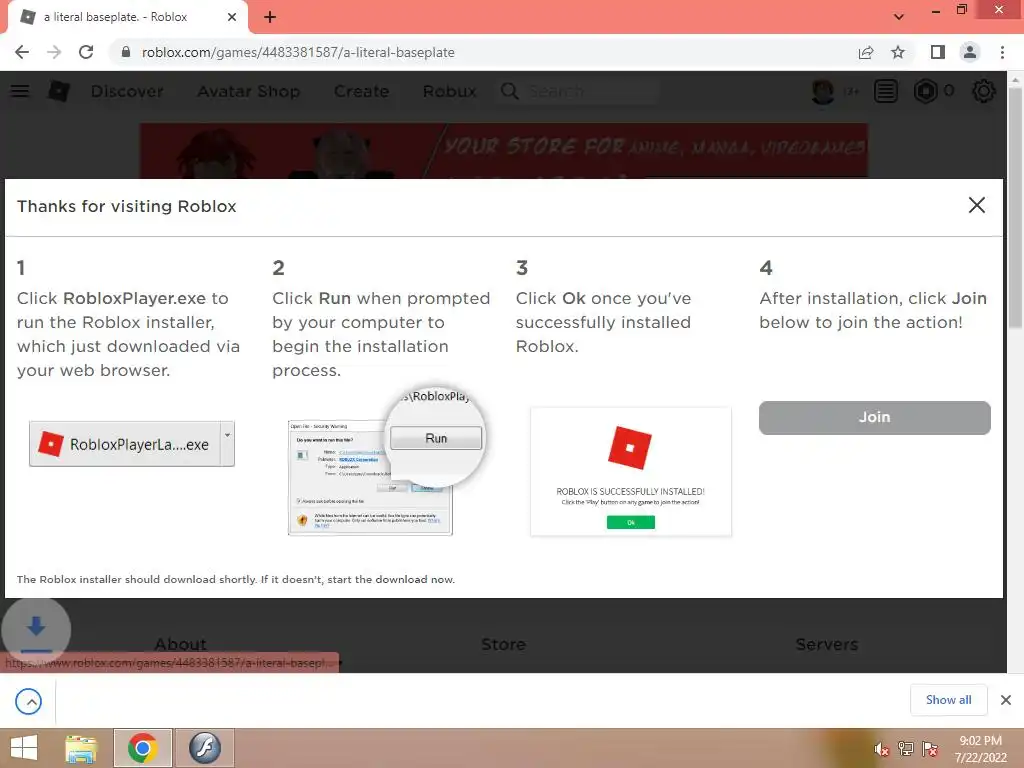Click the Run dialog illustration in step 2
Image resolution: width=1024 pixels, height=768 pixels.
tap(387, 460)
